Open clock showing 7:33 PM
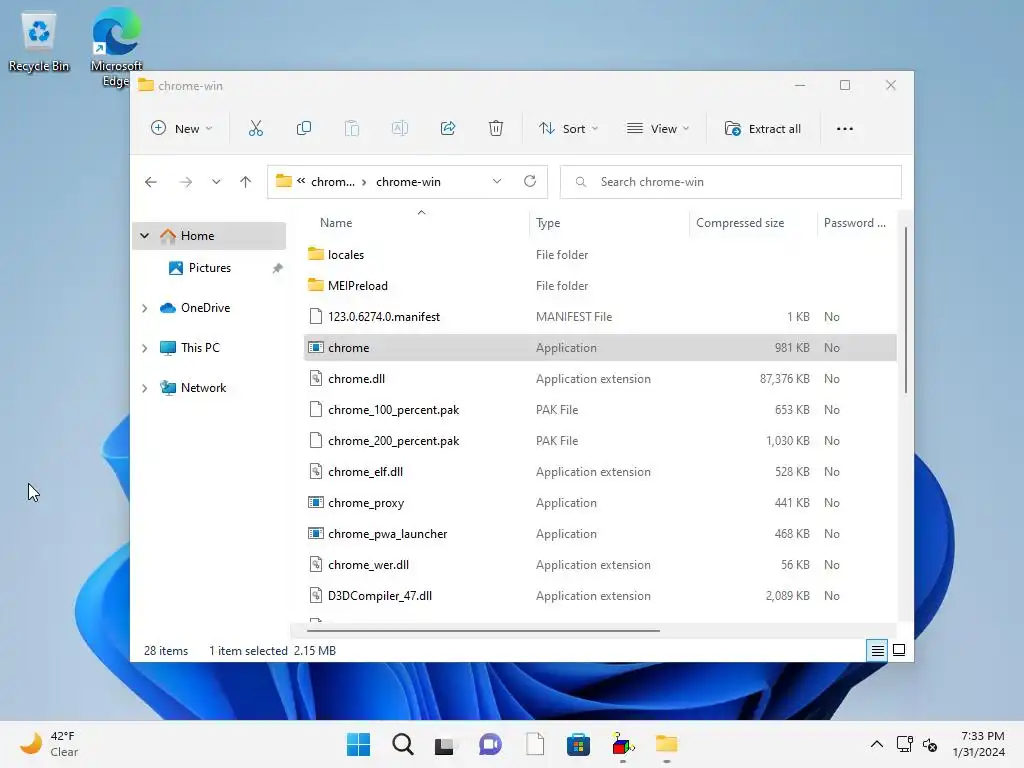 (x=978, y=744)
